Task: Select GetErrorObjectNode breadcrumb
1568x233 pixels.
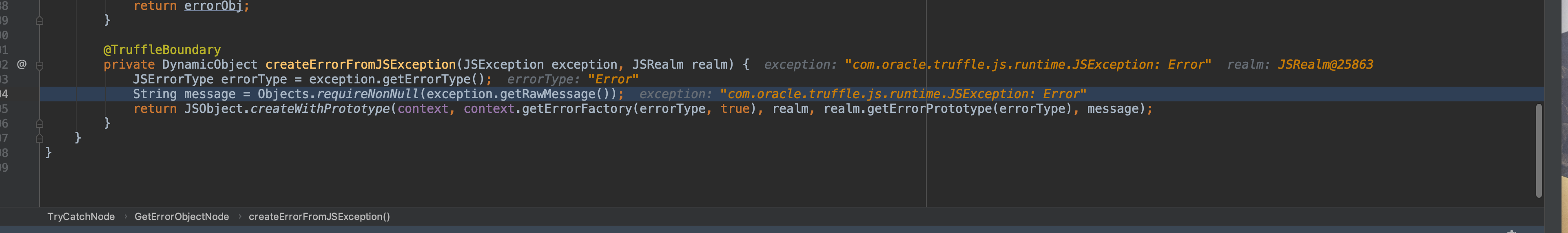Action: coord(182,217)
